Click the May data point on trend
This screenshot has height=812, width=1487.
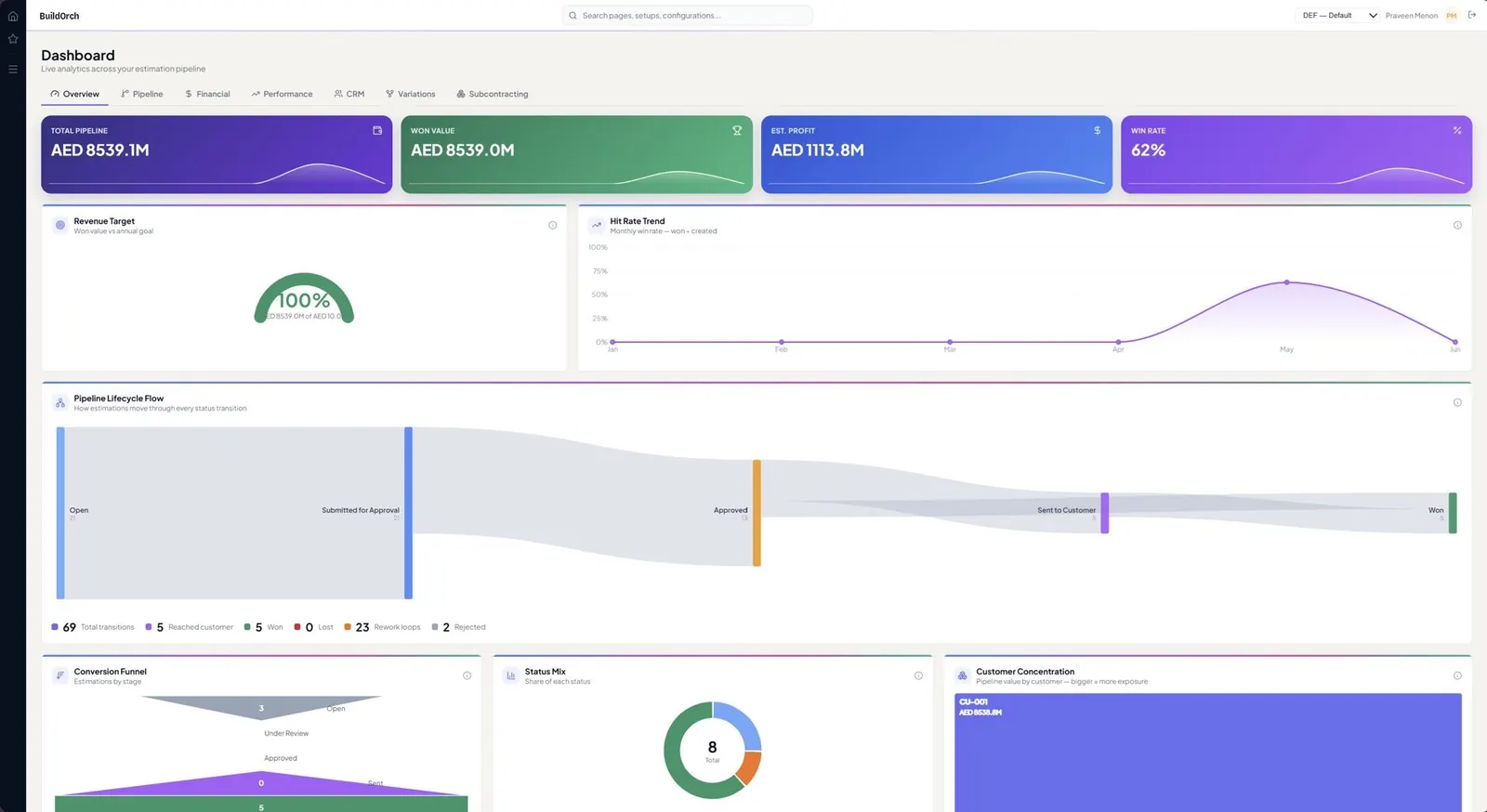[1286, 282]
